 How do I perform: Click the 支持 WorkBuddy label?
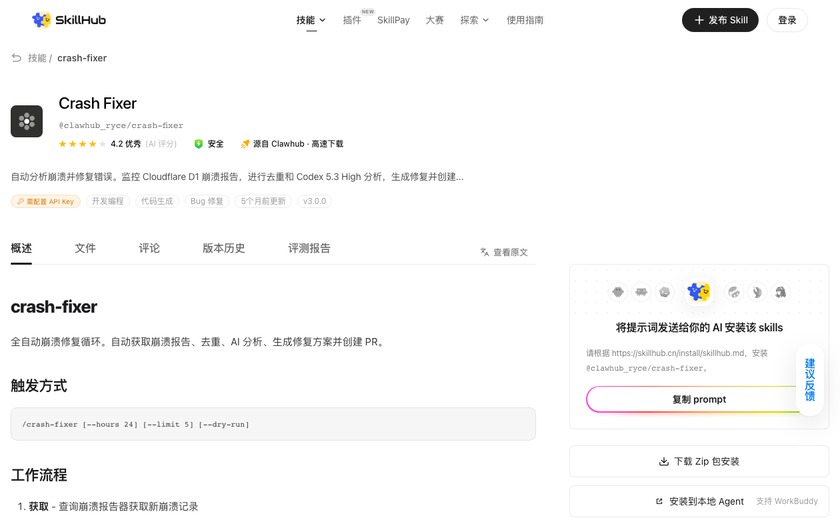click(x=787, y=501)
